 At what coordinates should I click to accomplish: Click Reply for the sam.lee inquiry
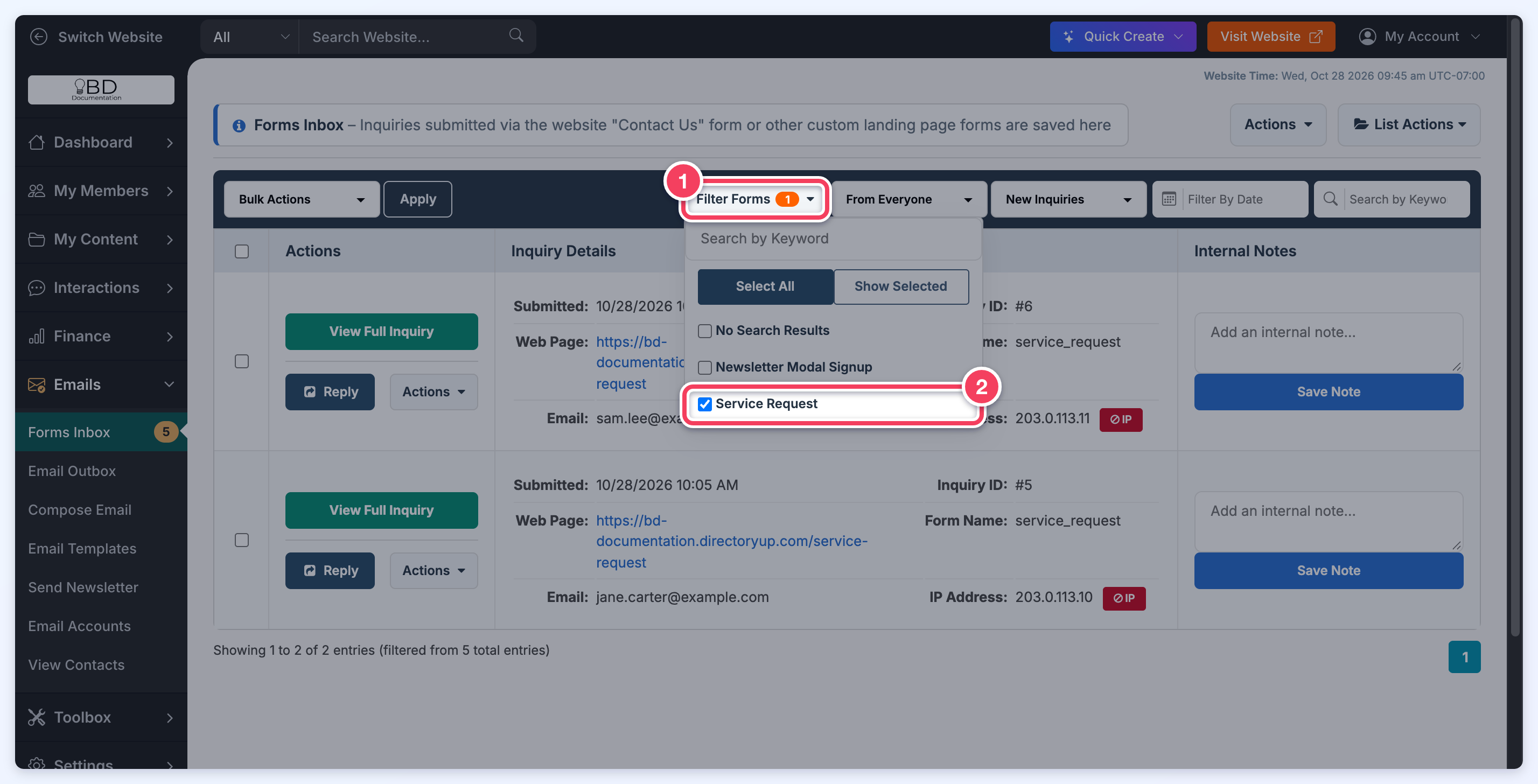(x=330, y=391)
